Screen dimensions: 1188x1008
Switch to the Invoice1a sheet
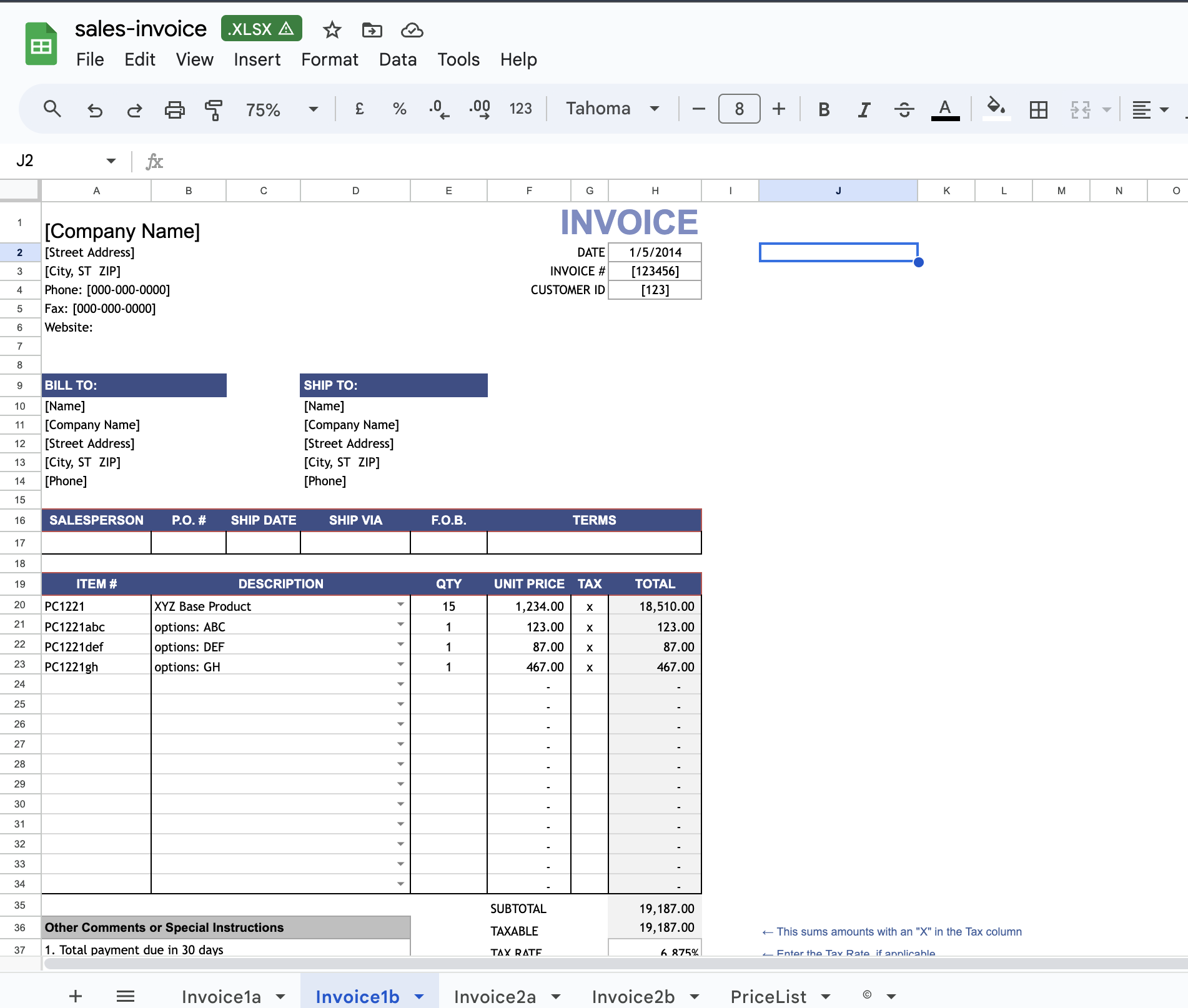pos(221,997)
